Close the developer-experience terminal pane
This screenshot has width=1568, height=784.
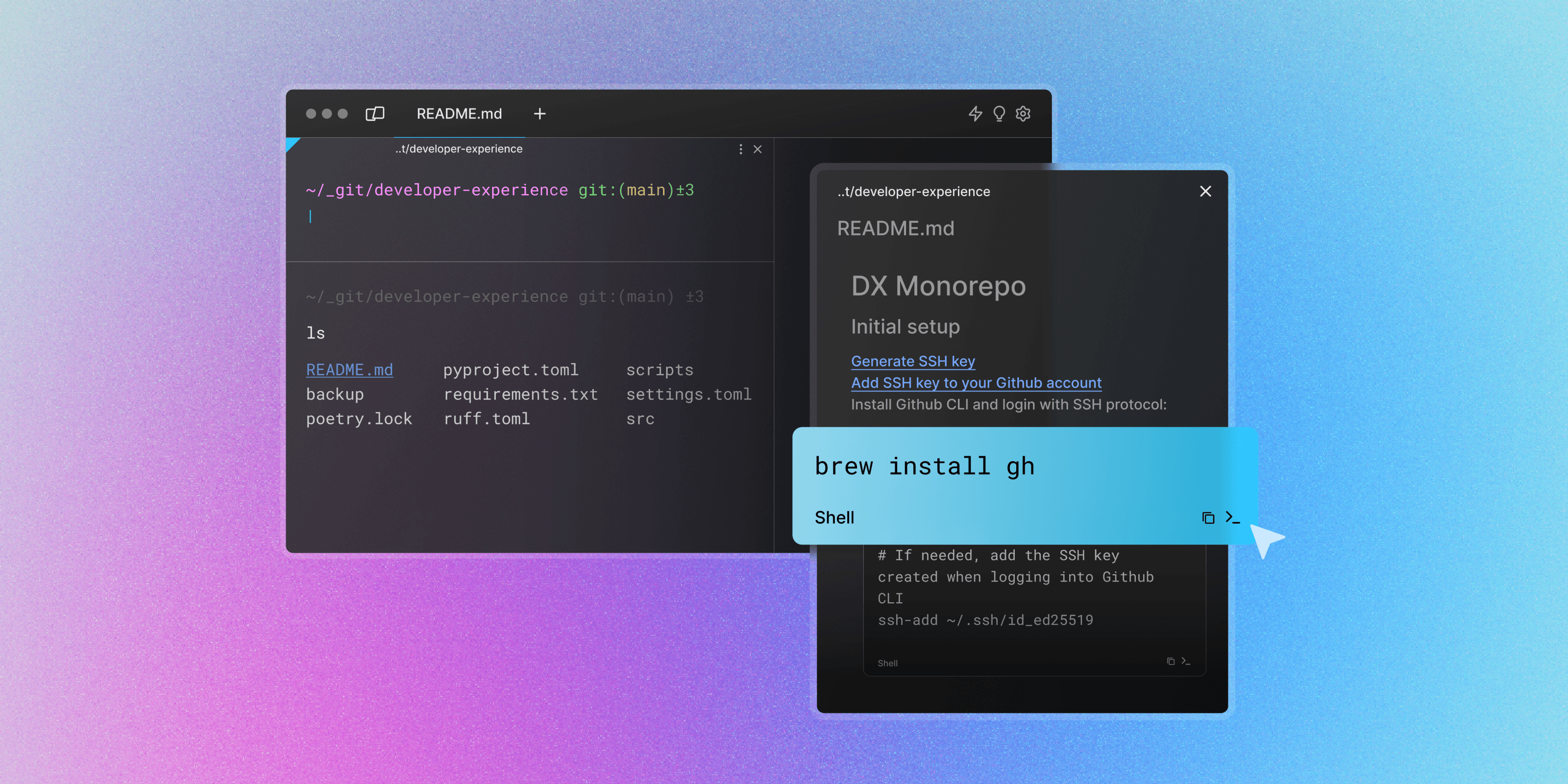tap(757, 148)
